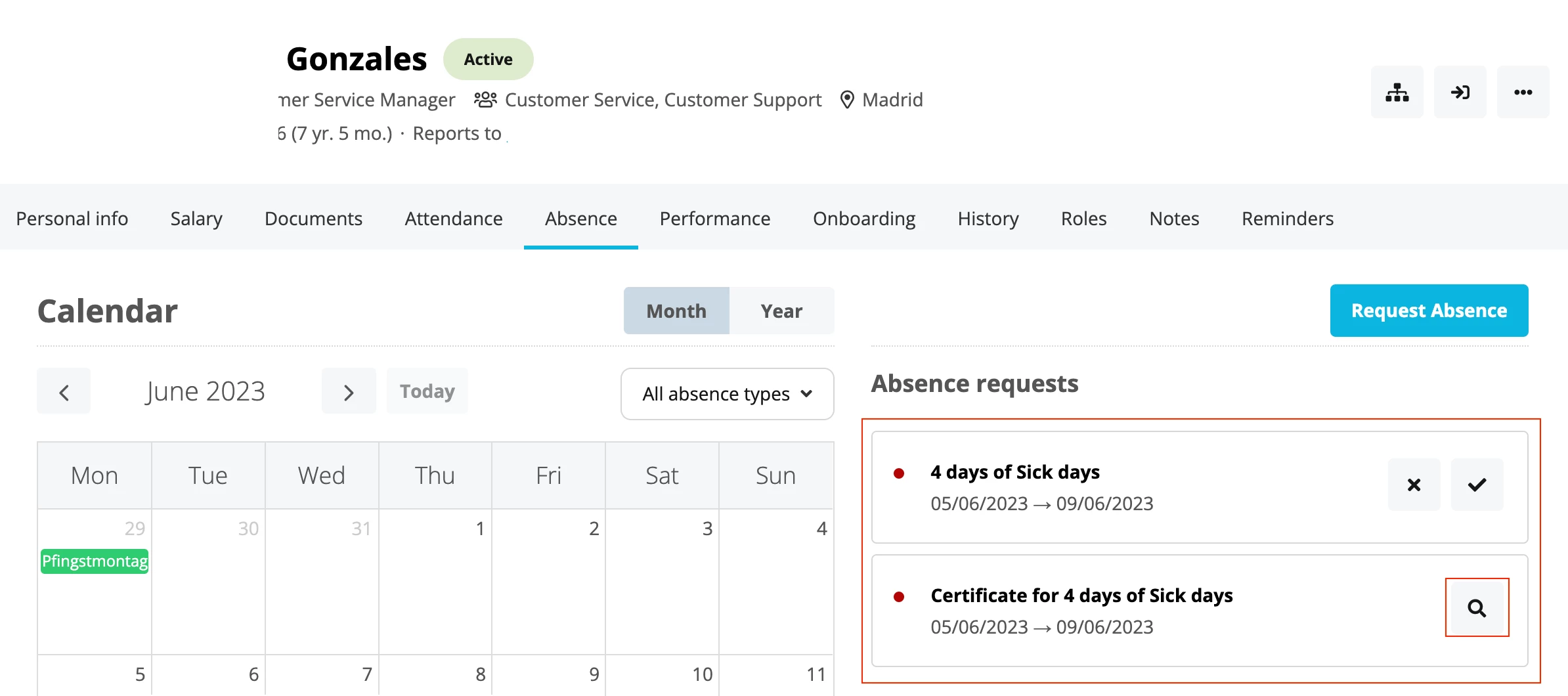Click the Gonzales employee name

357,59
